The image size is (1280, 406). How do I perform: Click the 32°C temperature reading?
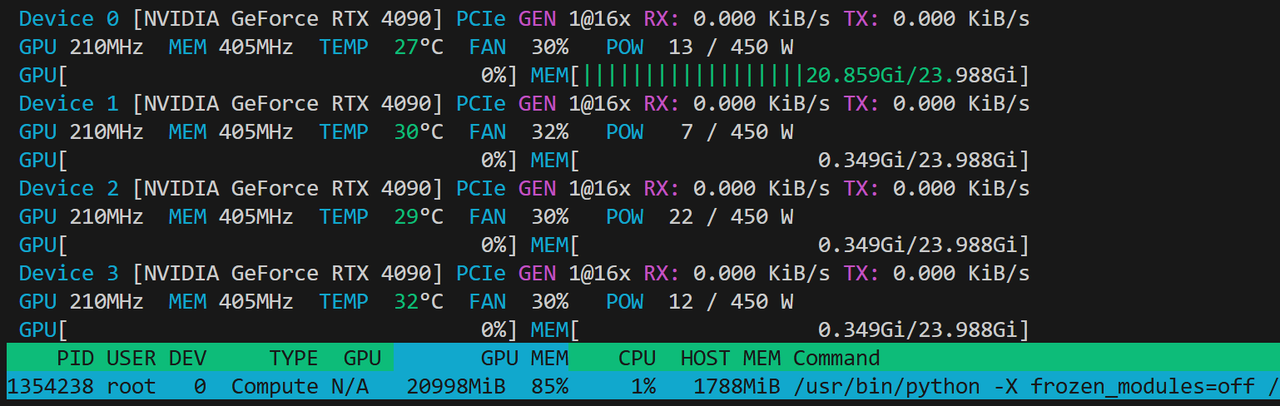click(418, 301)
